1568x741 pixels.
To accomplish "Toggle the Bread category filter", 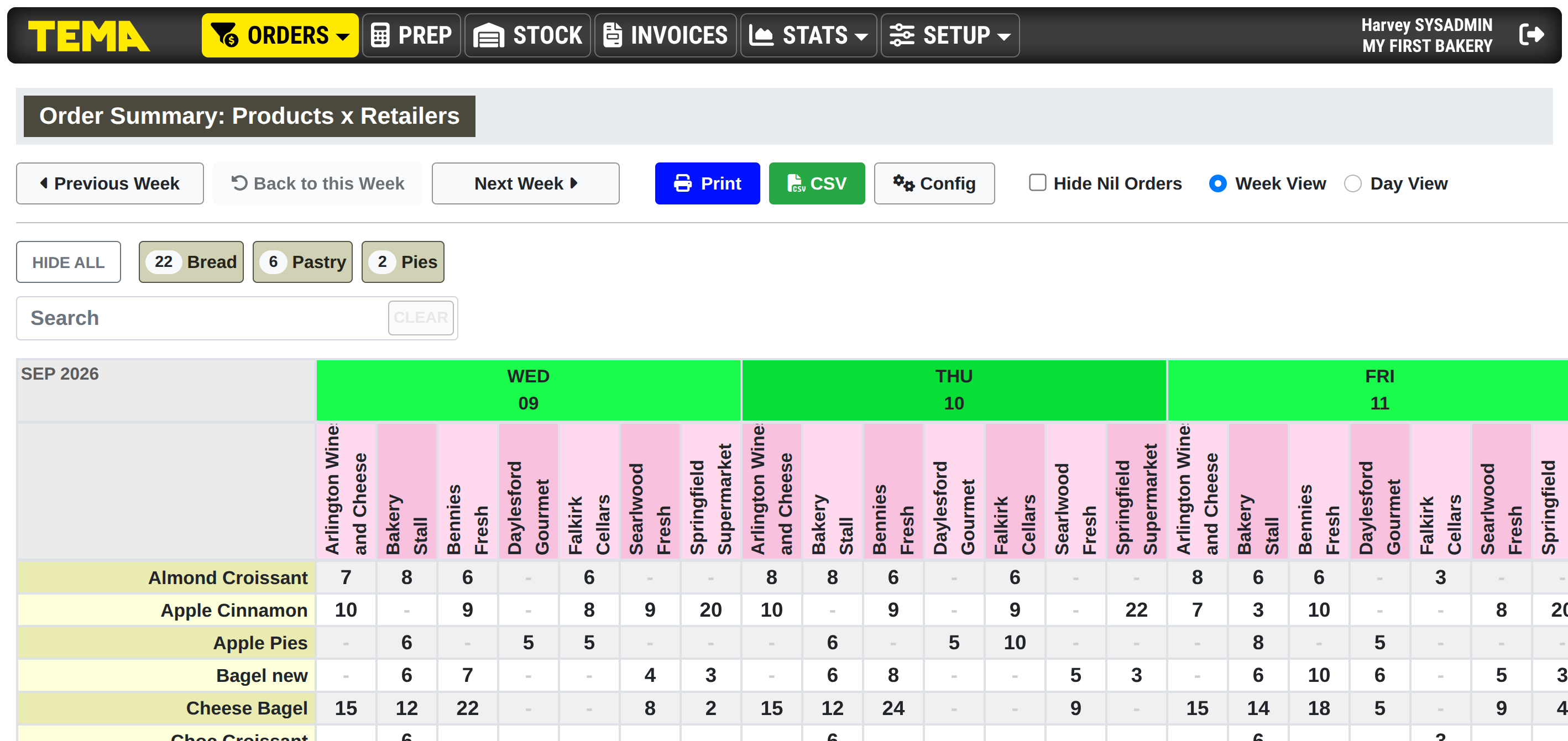I will pos(191,261).
